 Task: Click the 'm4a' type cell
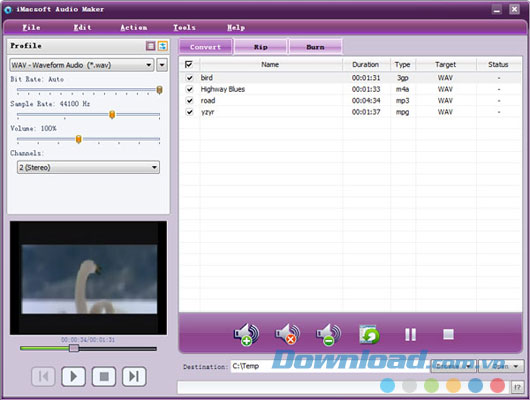(403, 89)
